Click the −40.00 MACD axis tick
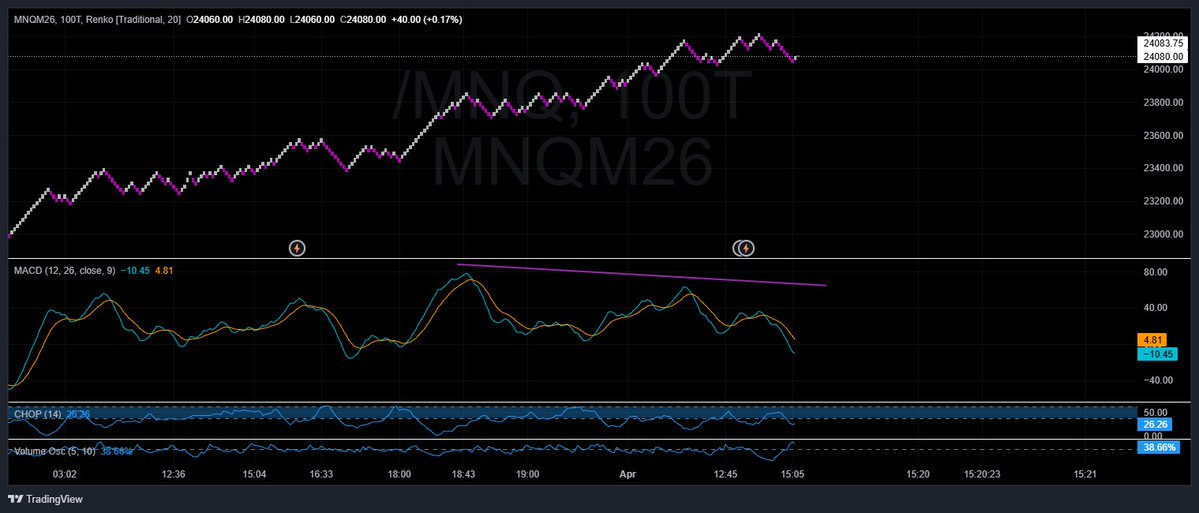1199x513 pixels. click(1157, 379)
